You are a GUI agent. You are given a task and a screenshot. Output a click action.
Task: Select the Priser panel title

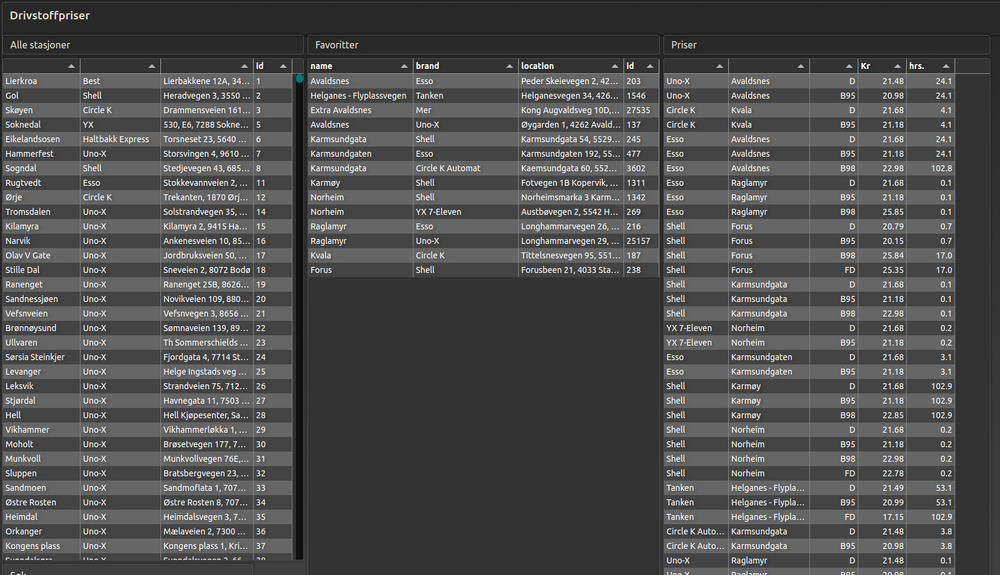tap(685, 45)
